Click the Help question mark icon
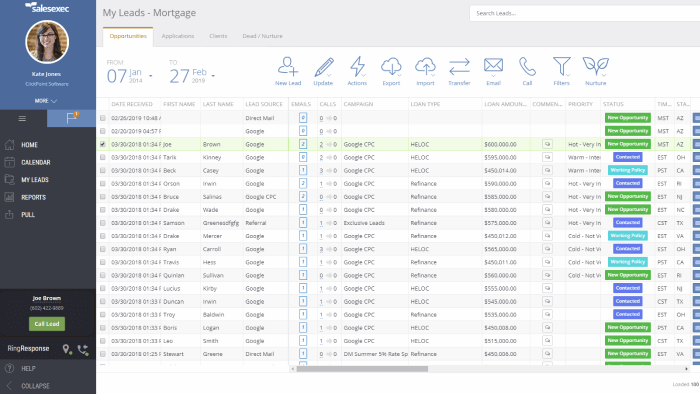 point(9,369)
